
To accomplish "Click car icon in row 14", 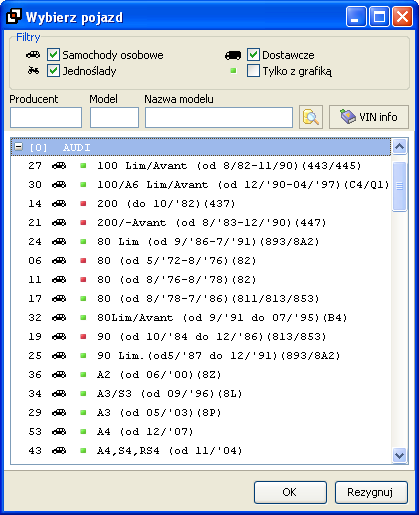I will click(59, 203).
